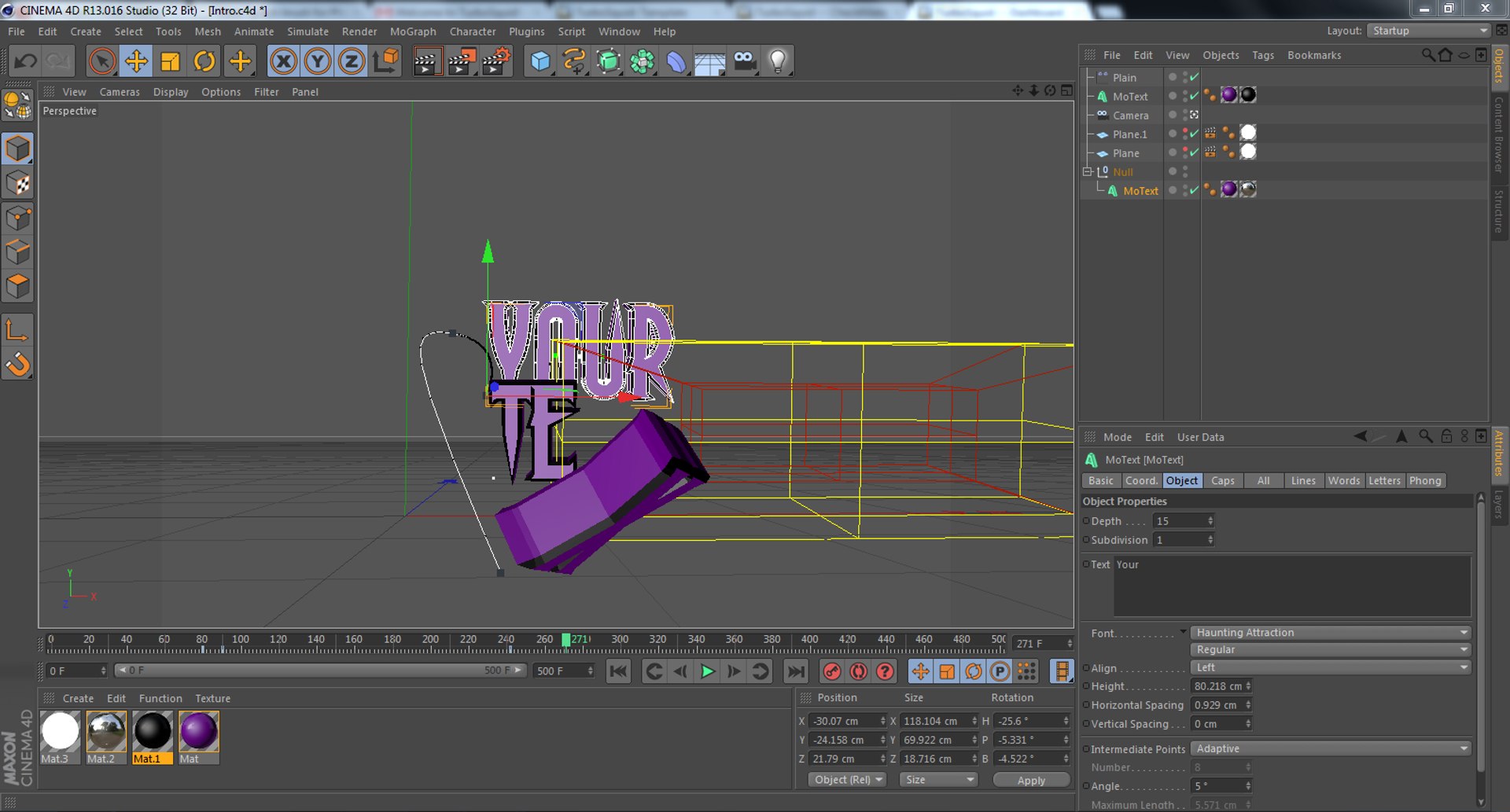The image size is (1510, 812).
Task: Switch to the Coord. tab
Action: (1141, 481)
